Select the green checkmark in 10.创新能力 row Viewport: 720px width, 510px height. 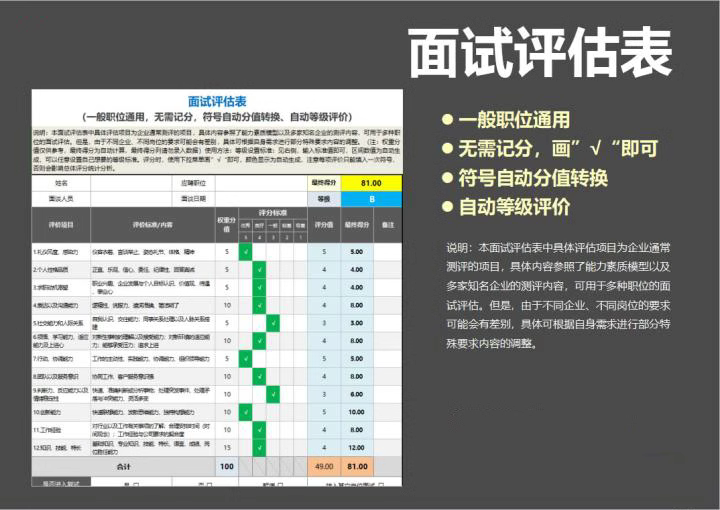[246, 411]
